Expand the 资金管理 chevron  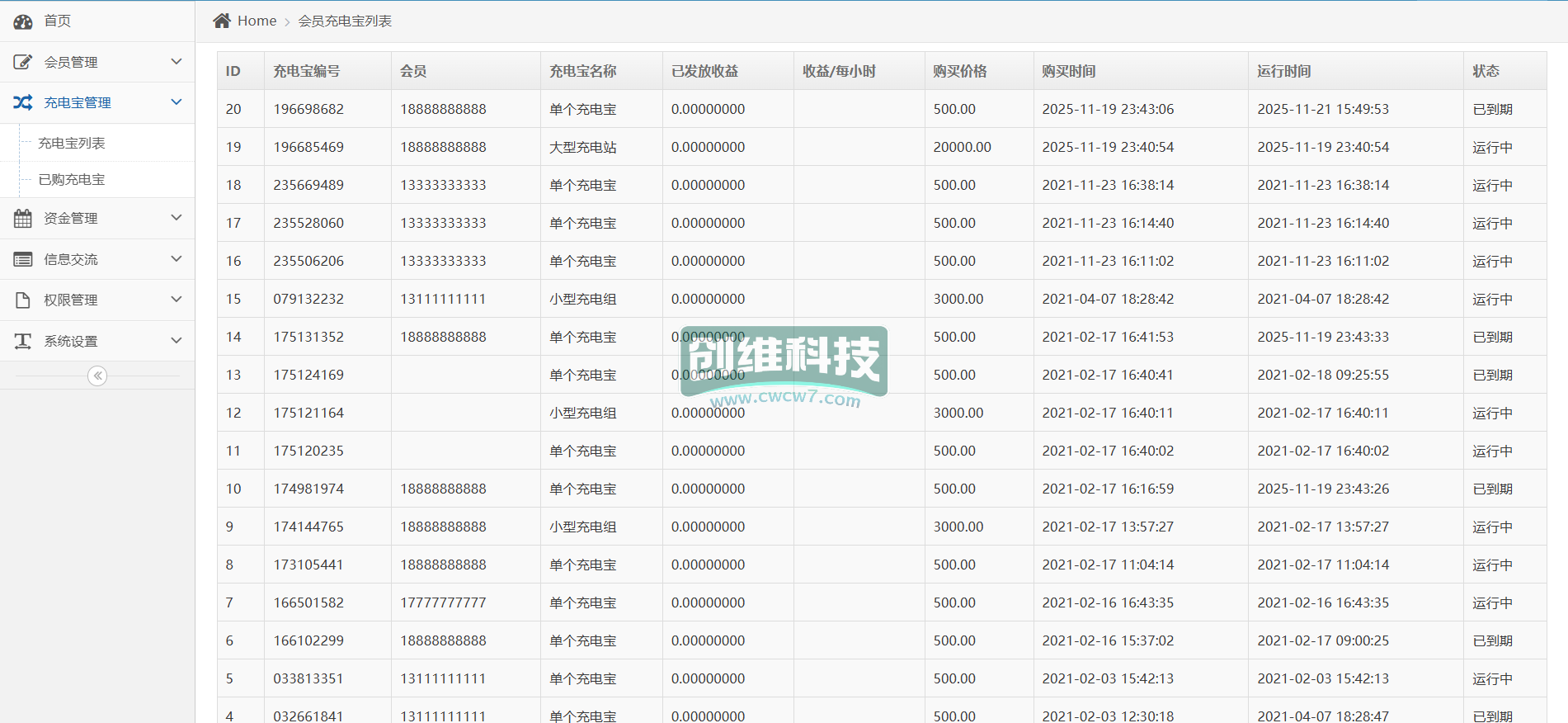tap(176, 218)
